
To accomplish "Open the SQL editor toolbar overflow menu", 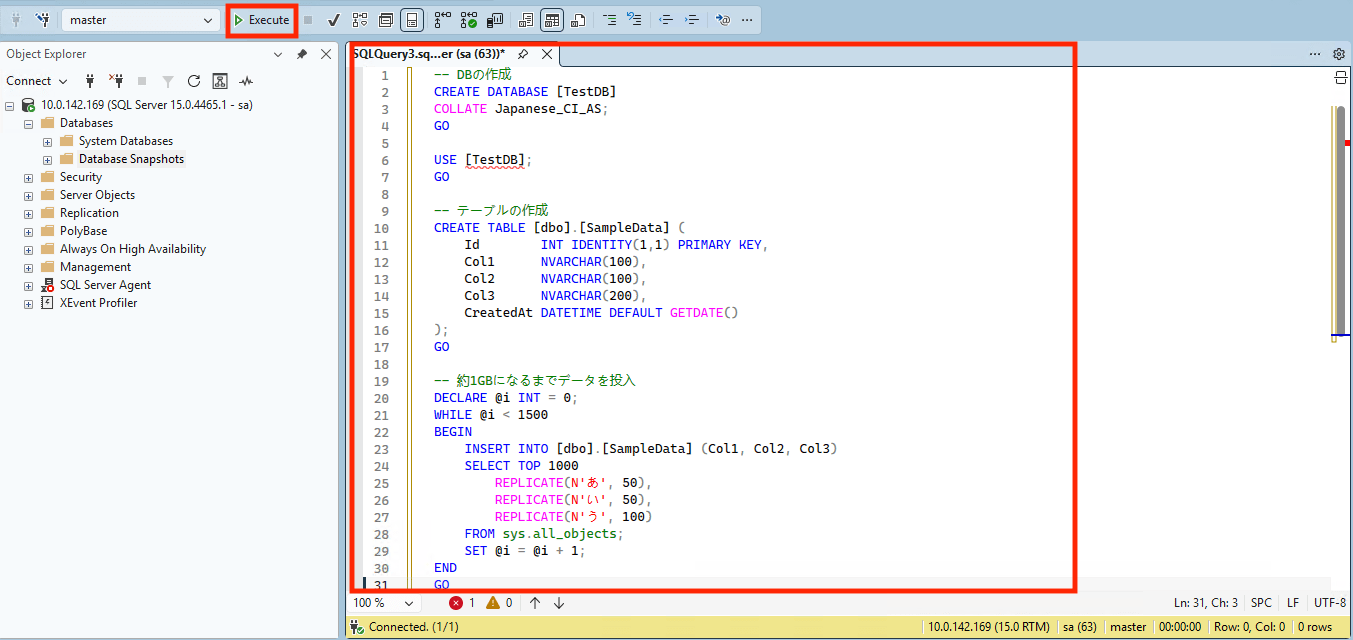I will tap(747, 20).
